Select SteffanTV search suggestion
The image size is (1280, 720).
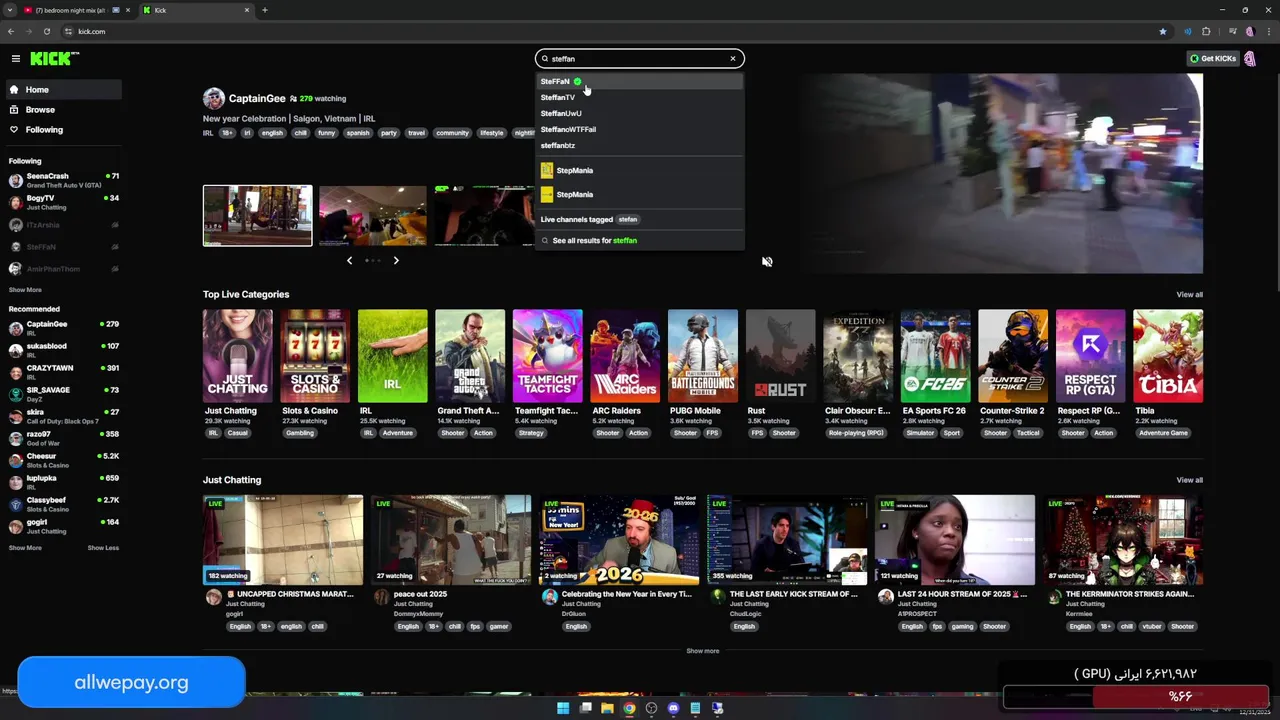[640, 97]
